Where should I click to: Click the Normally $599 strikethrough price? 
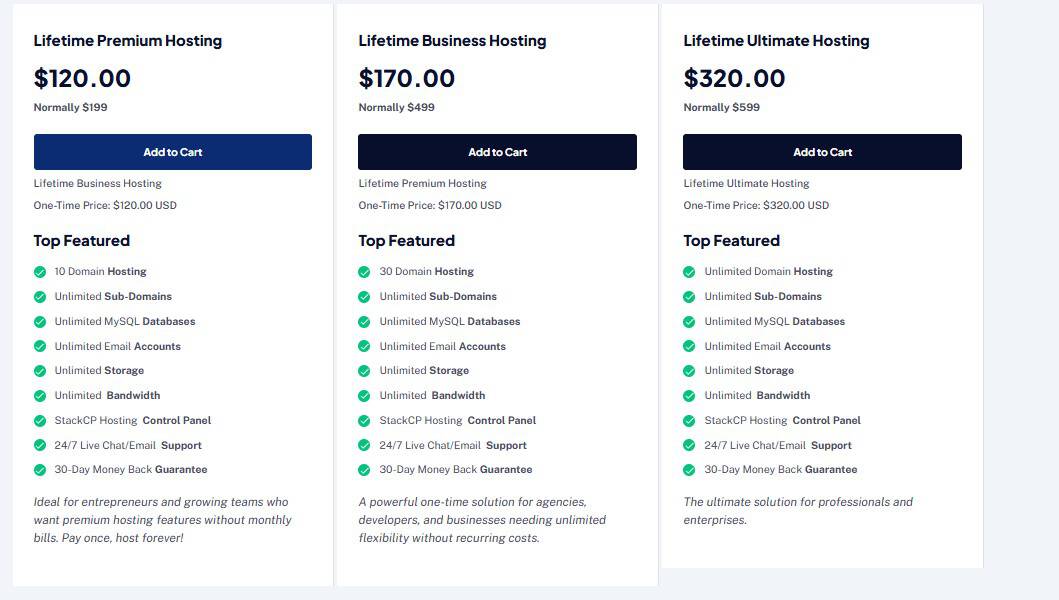(721, 107)
